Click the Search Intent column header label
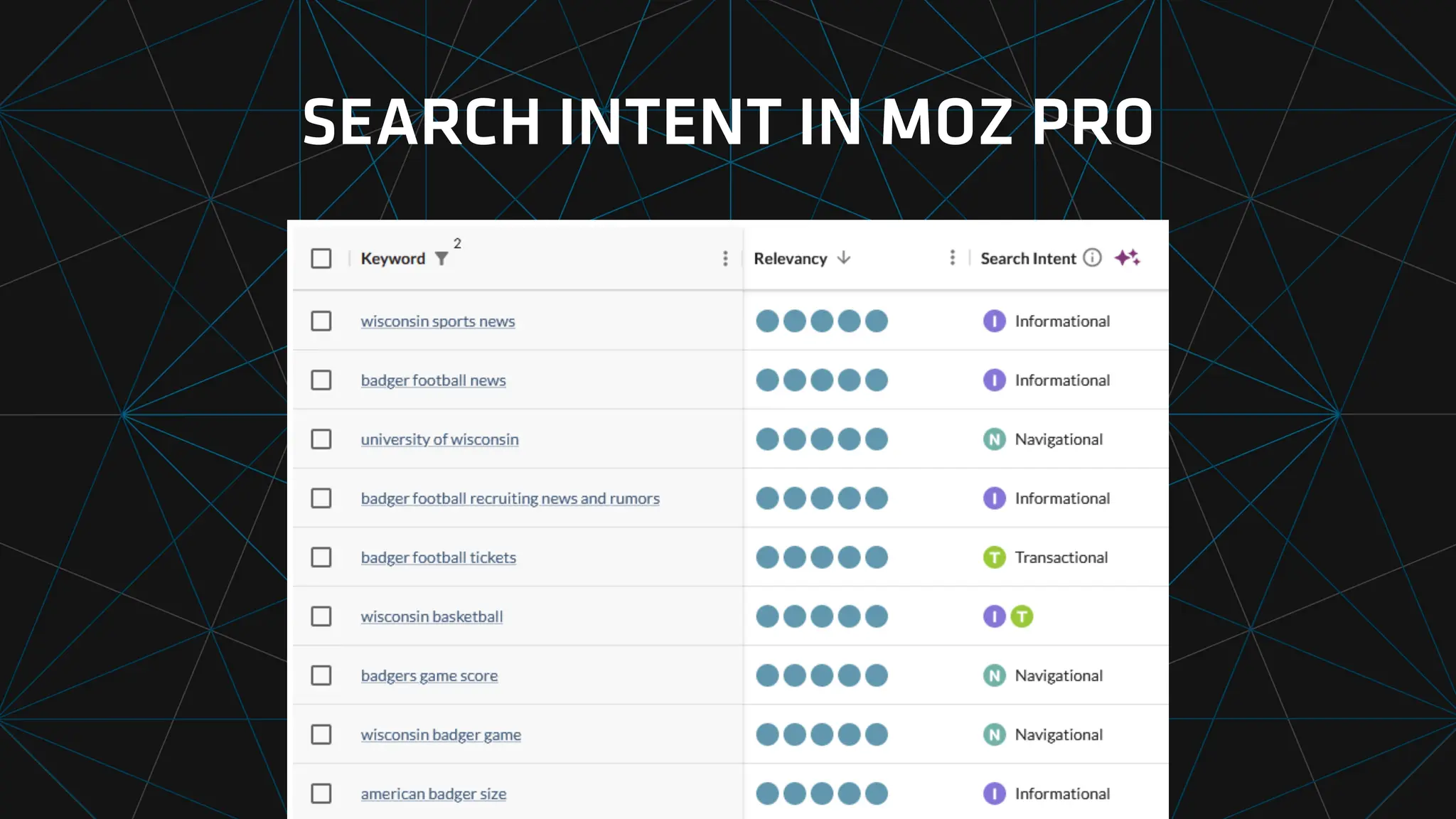Image resolution: width=1456 pixels, height=819 pixels. click(x=1029, y=259)
